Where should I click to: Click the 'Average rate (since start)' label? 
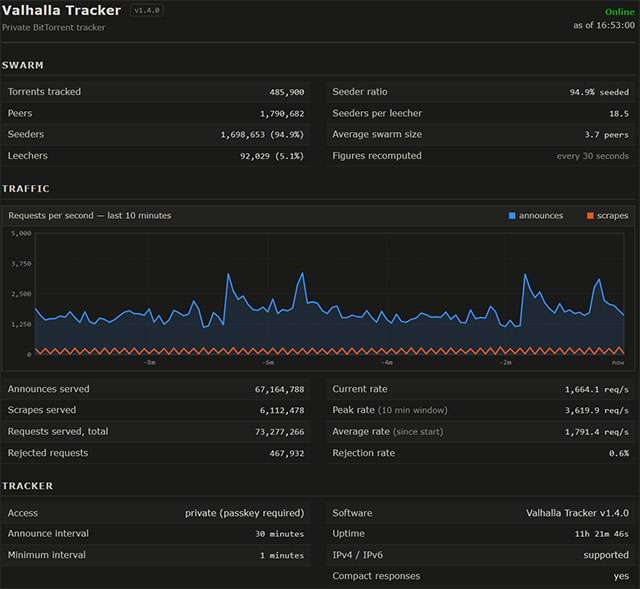pos(387,431)
